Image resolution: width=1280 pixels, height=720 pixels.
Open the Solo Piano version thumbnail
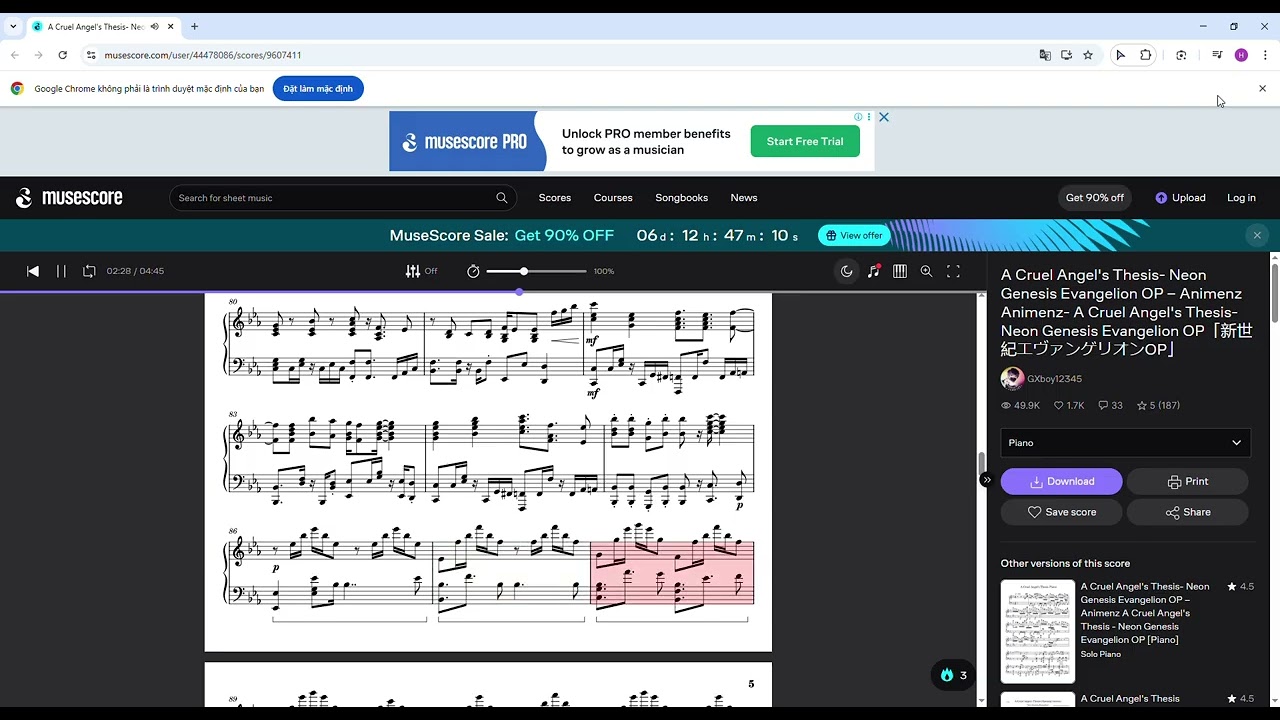pos(1038,631)
